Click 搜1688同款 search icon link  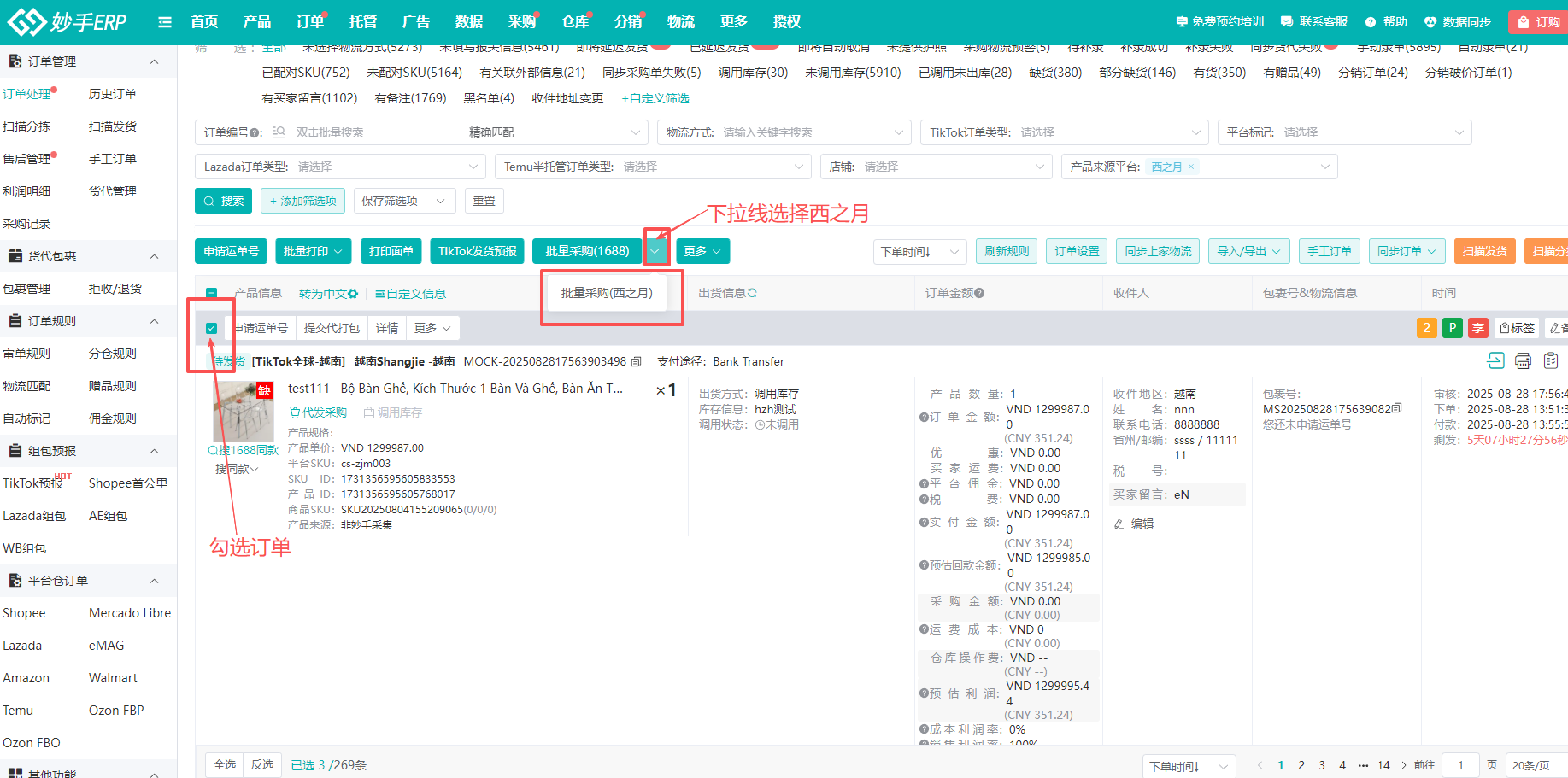pos(244,450)
